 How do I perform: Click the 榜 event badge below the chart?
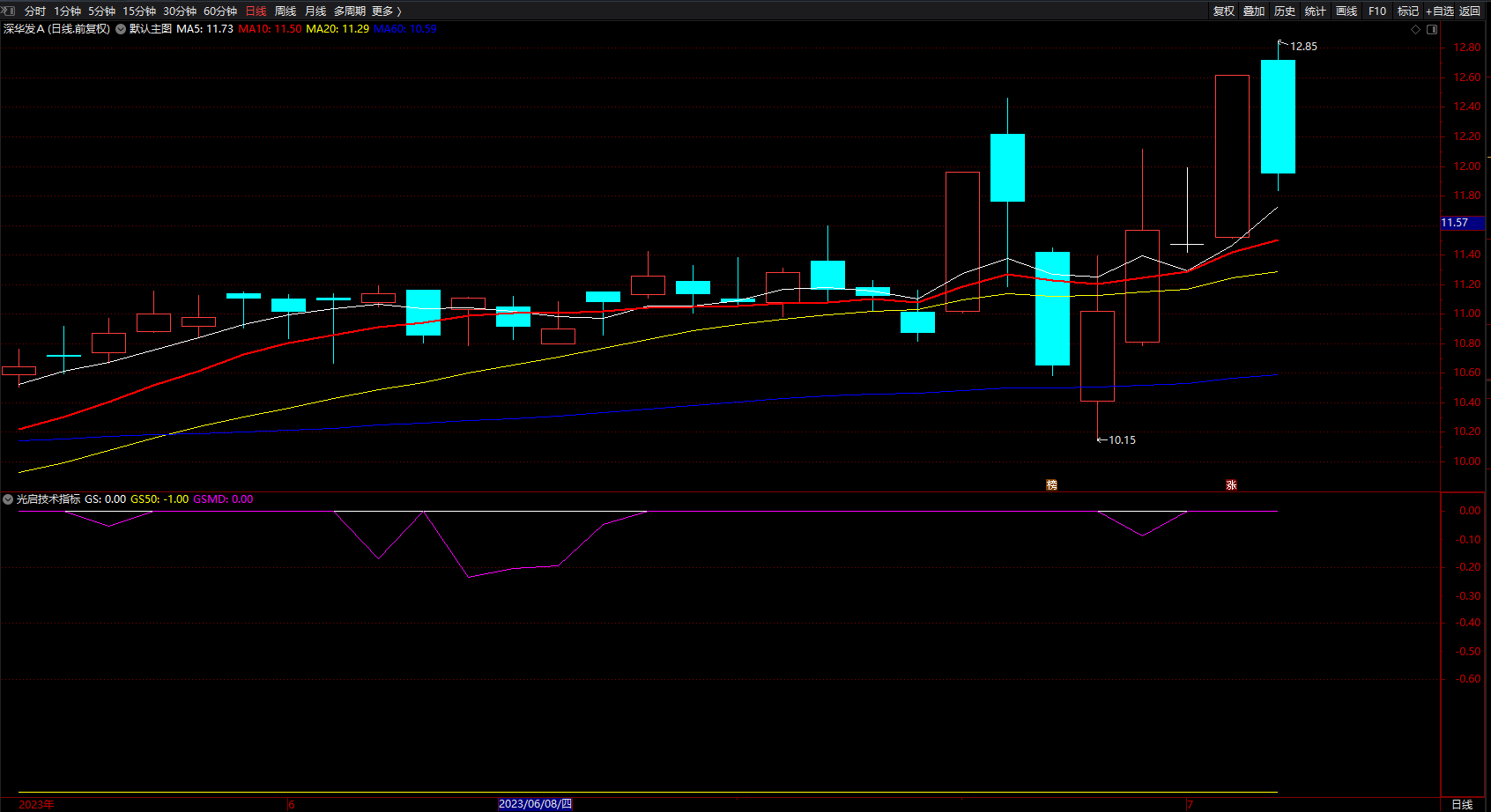pos(1051,484)
